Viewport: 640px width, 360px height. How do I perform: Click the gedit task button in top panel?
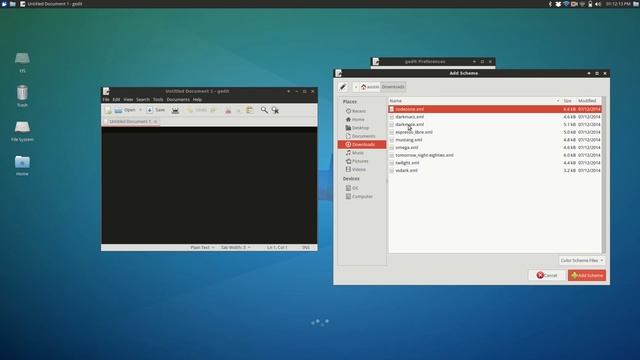(51, 4)
